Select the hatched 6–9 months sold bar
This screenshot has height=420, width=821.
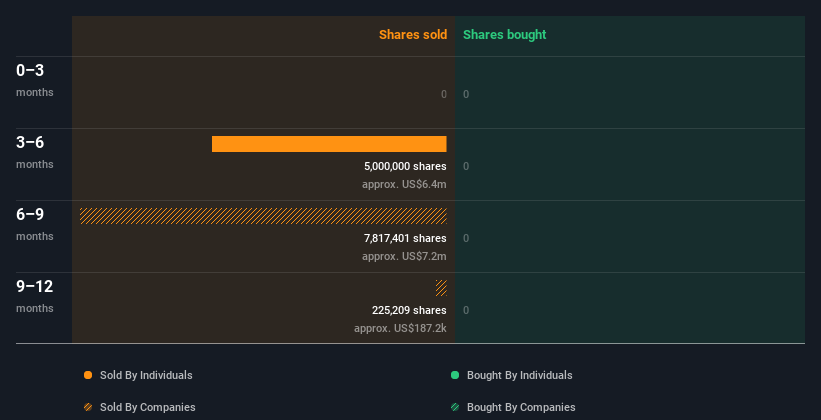tap(263, 216)
